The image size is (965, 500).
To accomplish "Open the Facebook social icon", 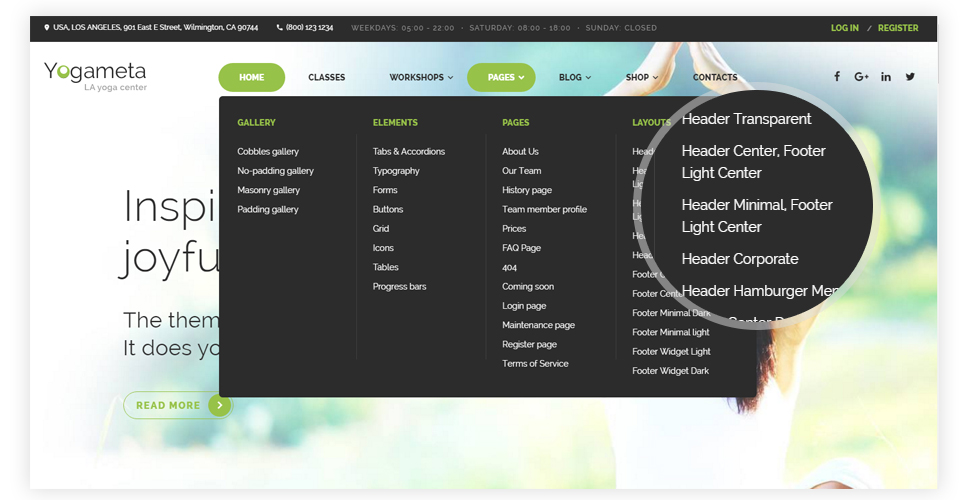I will coord(837,77).
